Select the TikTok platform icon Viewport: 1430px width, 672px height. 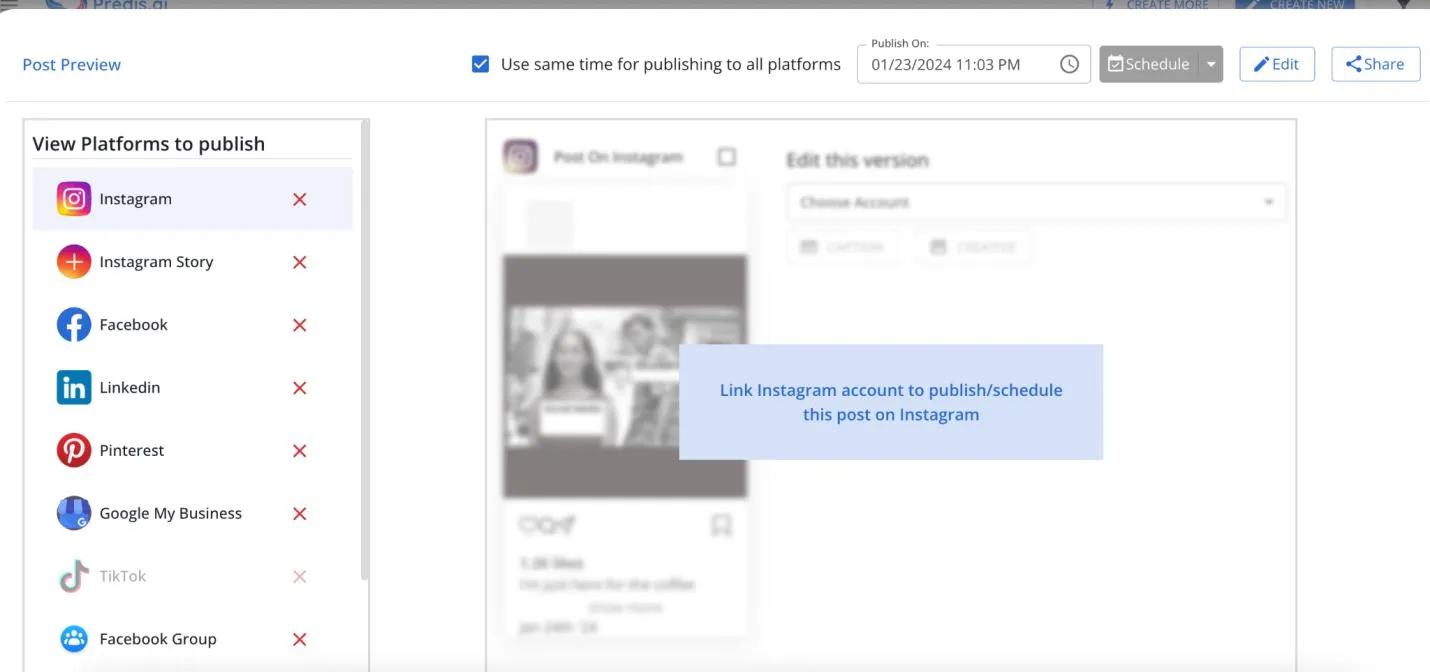tap(74, 577)
